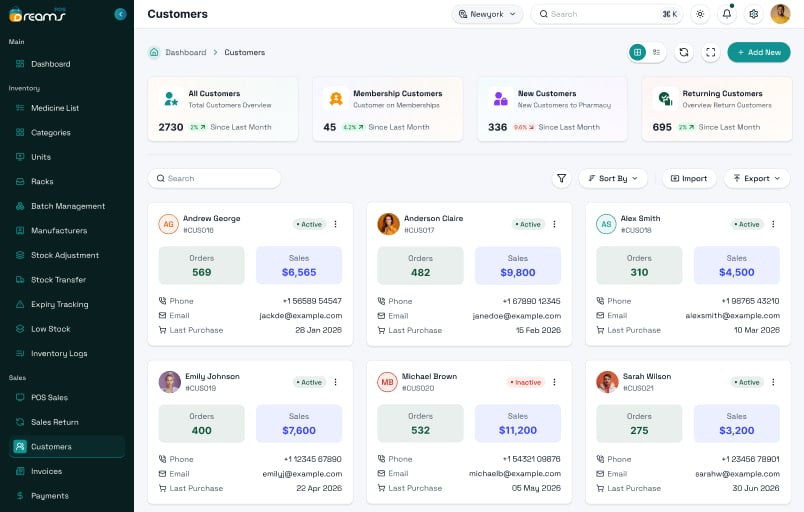Click the Inventory Logs sidebar icon
This screenshot has width=804, height=512.
(x=20, y=354)
